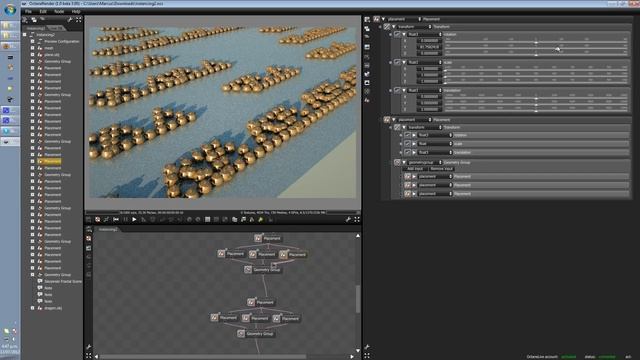The height and width of the screenshot is (360, 640).
Task: Click the lower Geometry Group node in graph
Action: [256, 334]
